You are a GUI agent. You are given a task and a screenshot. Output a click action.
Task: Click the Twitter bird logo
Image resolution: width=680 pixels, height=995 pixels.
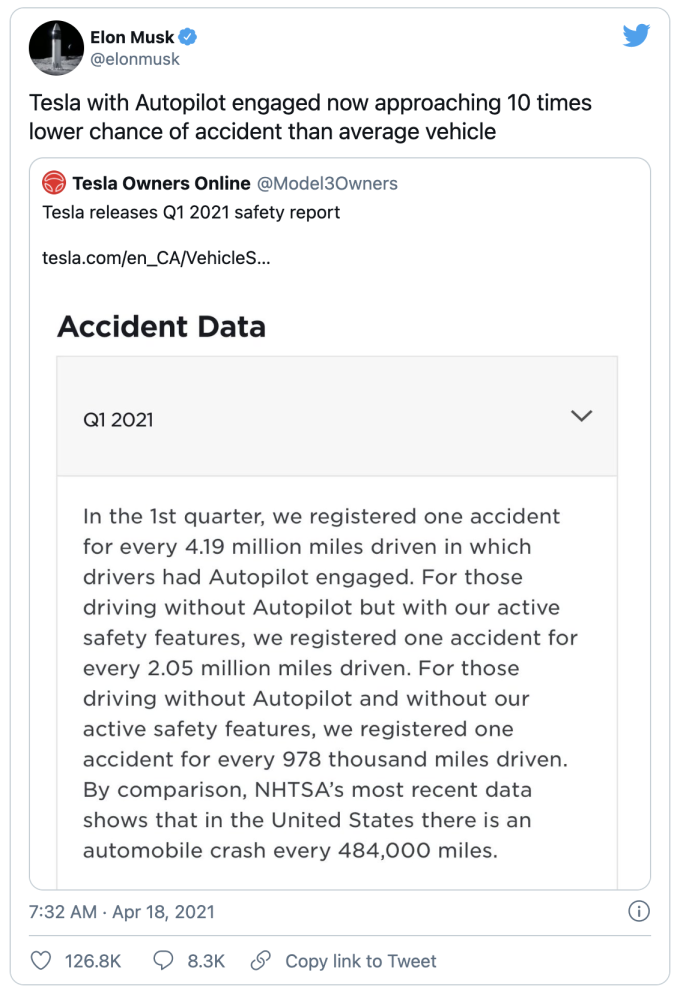pos(636,36)
